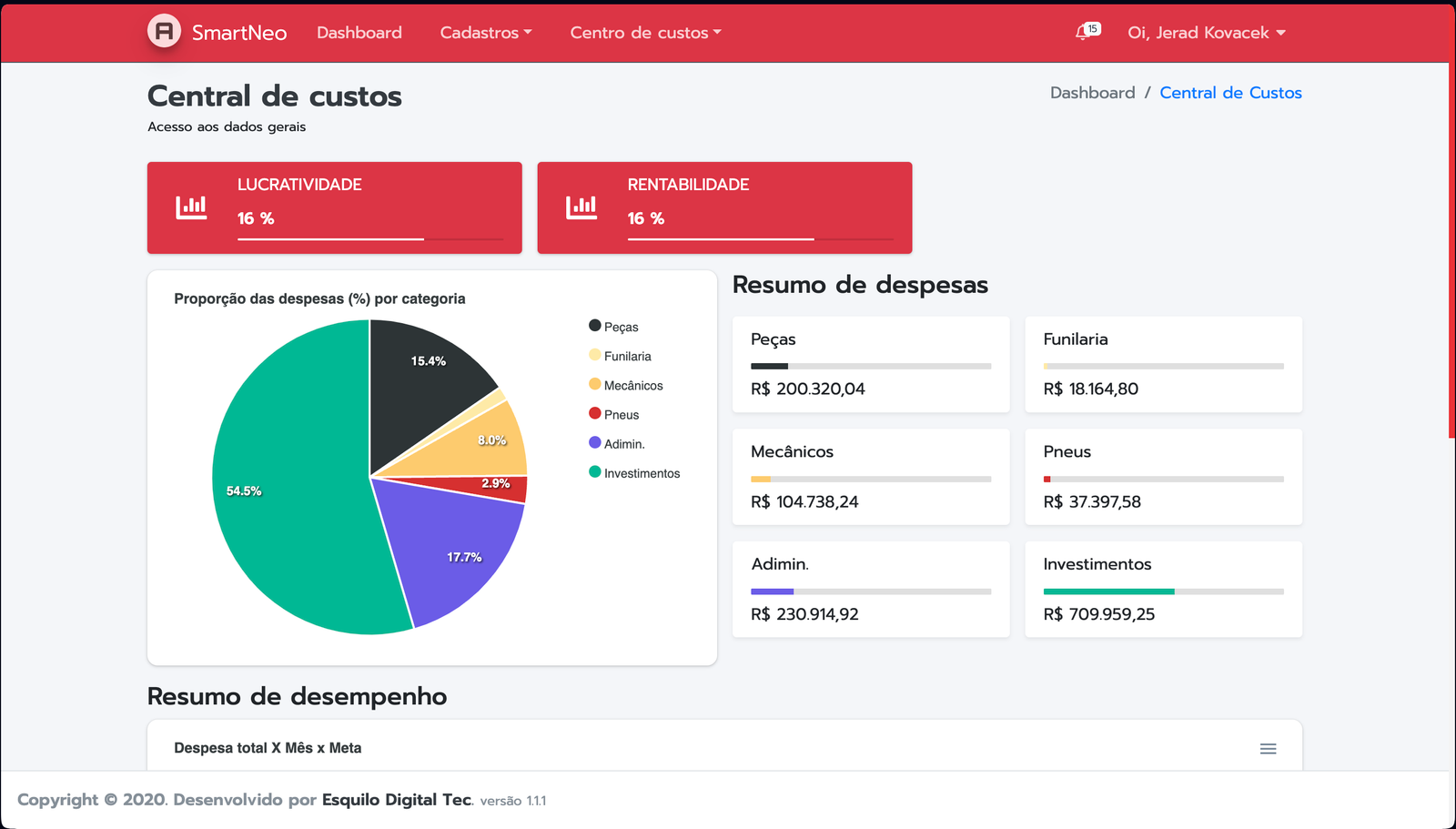This screenshot has height=829, width=1456.
Task: Click the Pneus legend marker
Action: (x=594, y=414)
